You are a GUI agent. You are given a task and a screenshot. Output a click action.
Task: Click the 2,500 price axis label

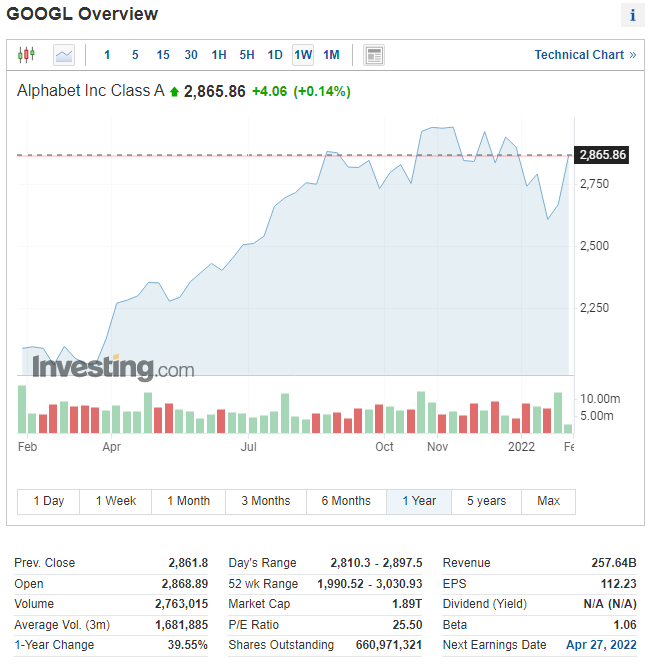pyautogui.click(x=594, y=246)
